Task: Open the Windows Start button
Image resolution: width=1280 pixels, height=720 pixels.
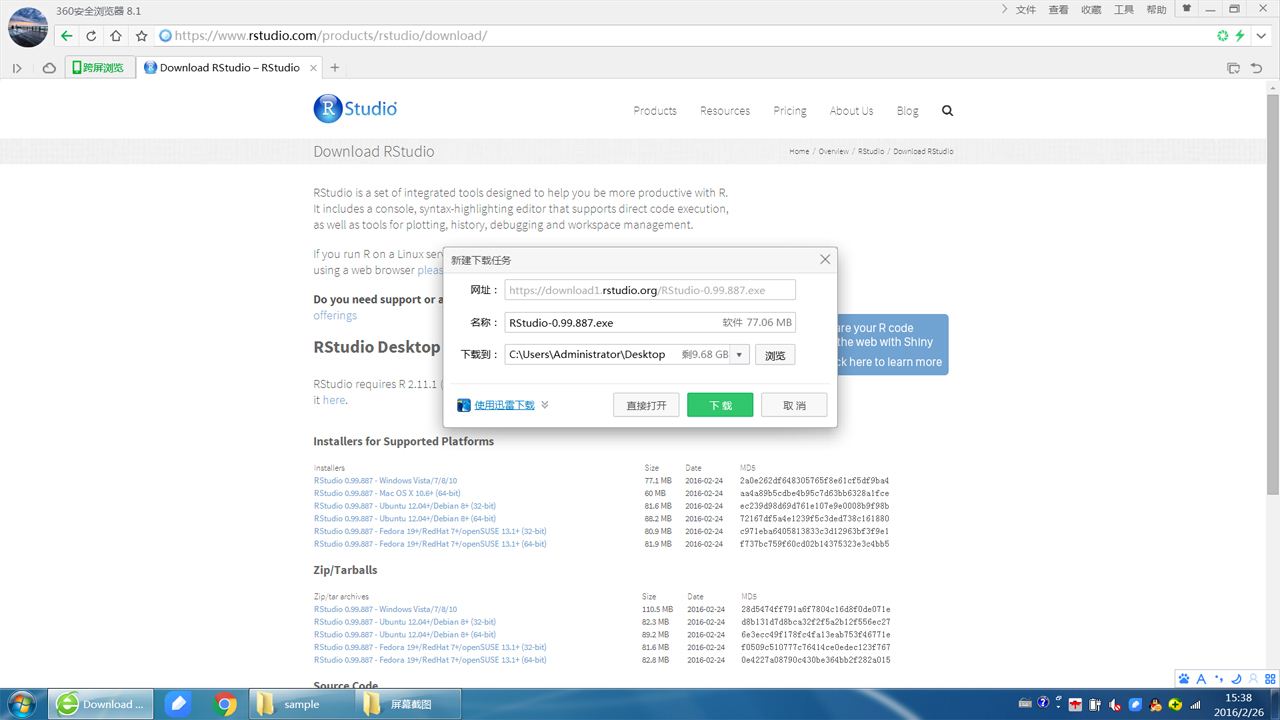Action: 20,704
